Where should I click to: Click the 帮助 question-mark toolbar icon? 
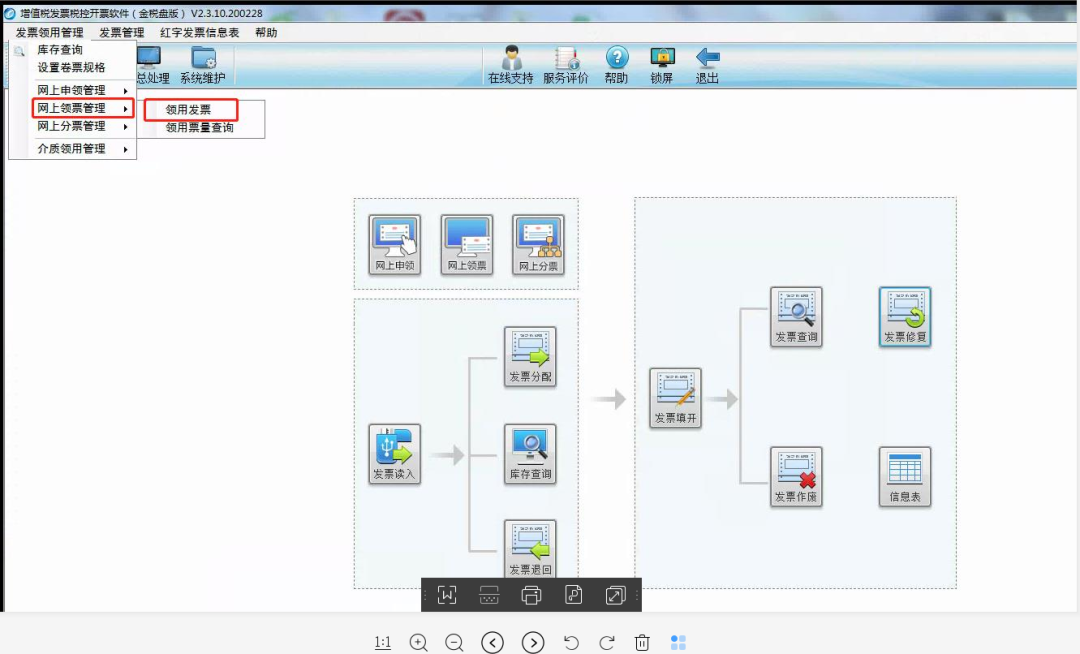616,65
